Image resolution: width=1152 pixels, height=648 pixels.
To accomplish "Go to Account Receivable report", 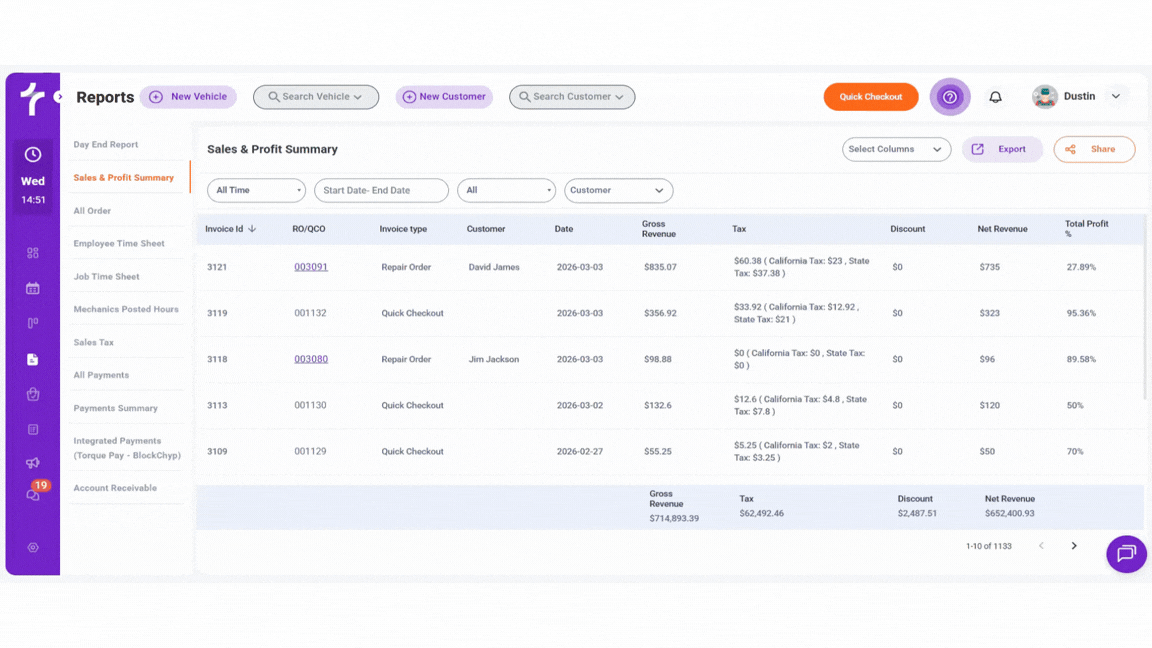I will click(x=115, y=488).
